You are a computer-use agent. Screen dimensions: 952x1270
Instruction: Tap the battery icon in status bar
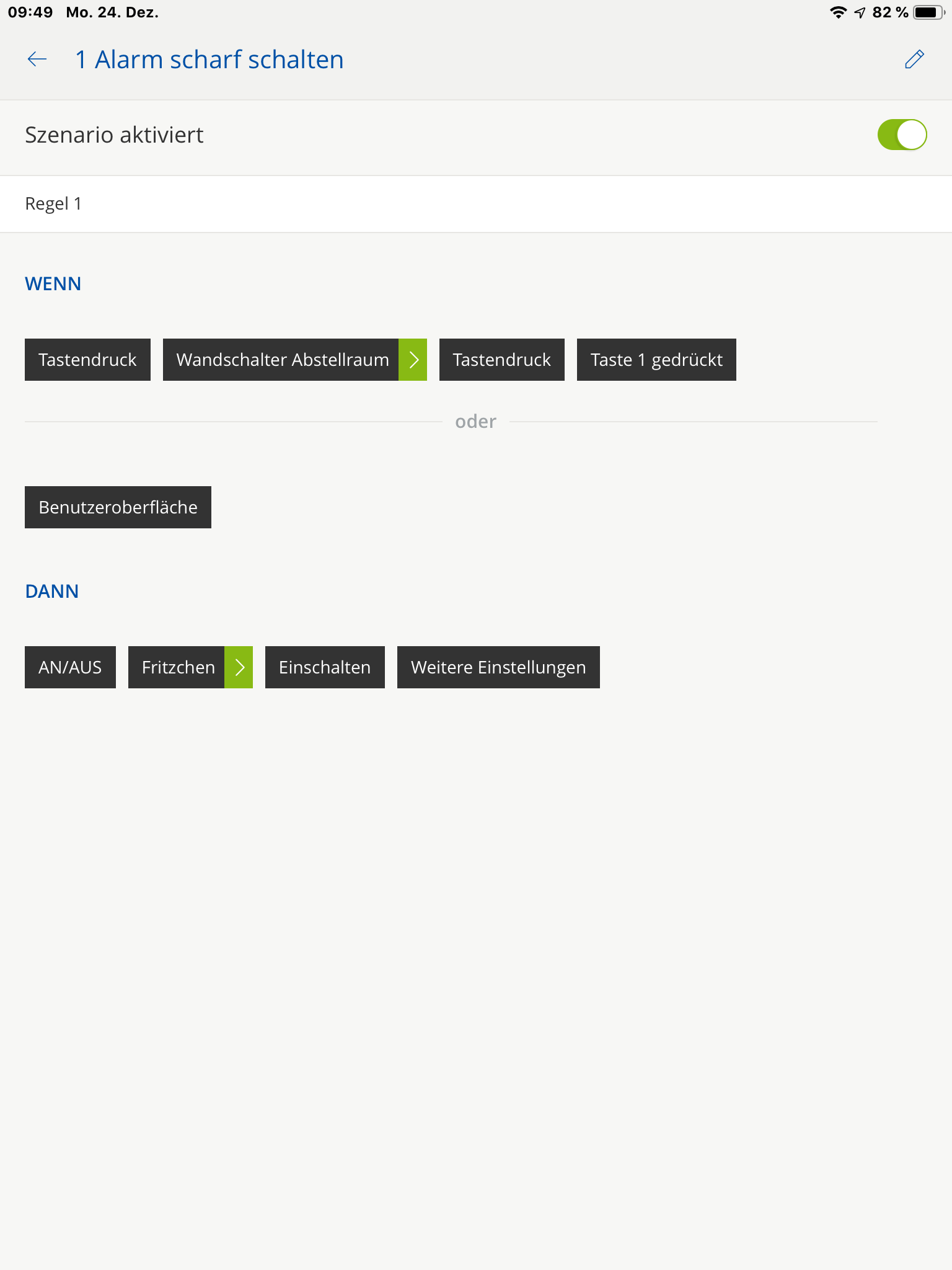tap(928, 12)
